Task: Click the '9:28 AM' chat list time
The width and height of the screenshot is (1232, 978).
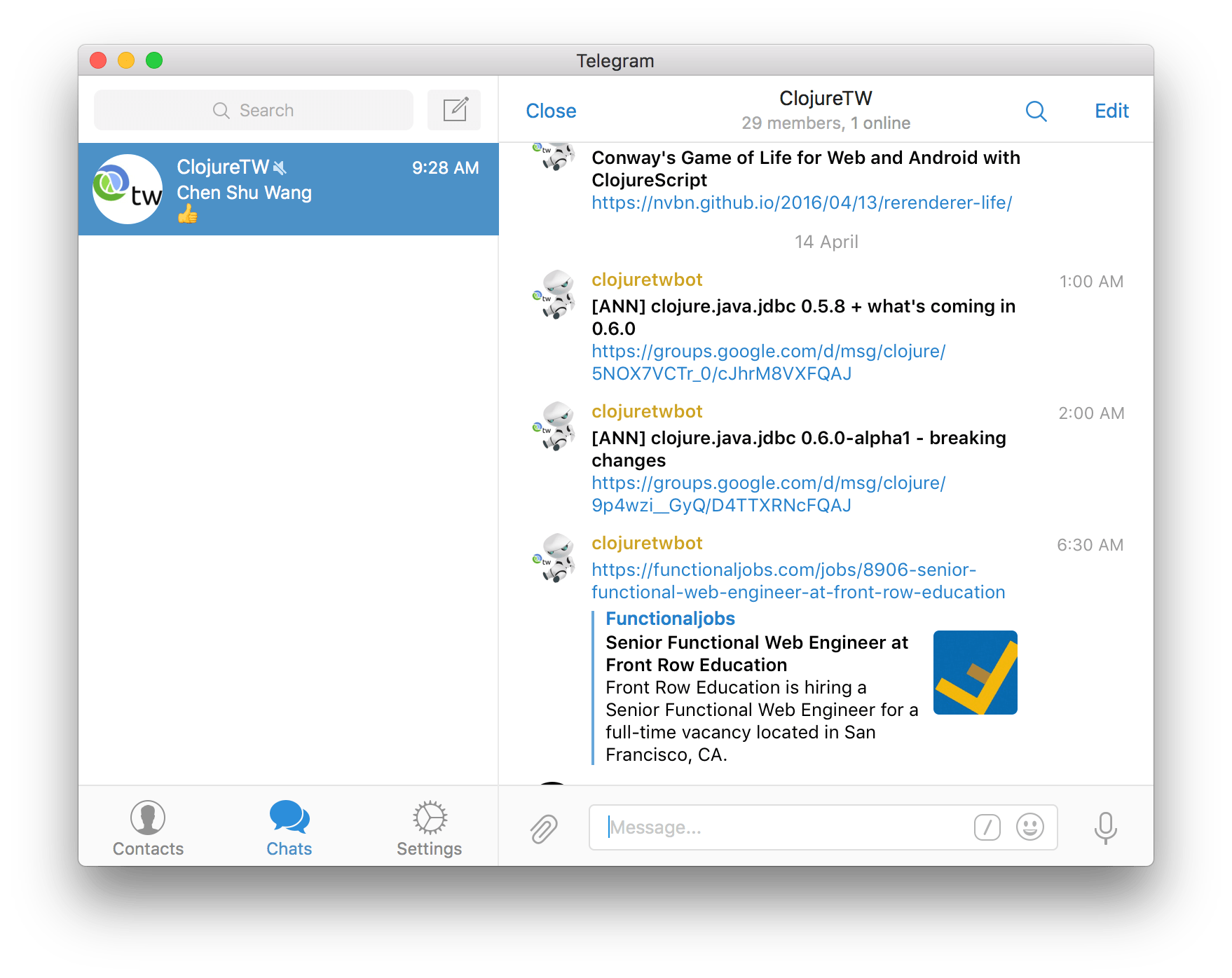Action: [x=446, y=168]
